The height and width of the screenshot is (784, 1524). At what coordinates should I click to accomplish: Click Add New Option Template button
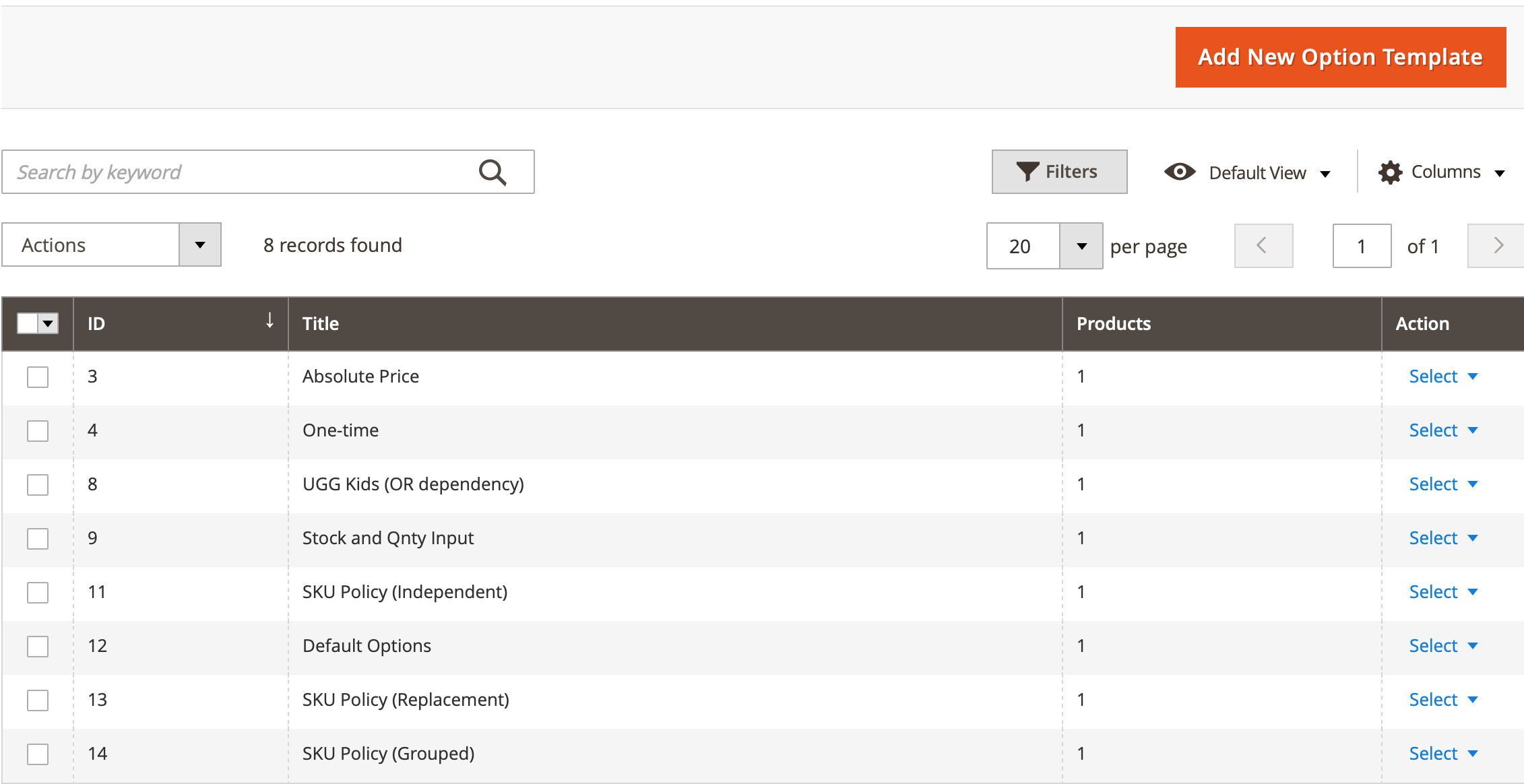[x=1341, y=57]
